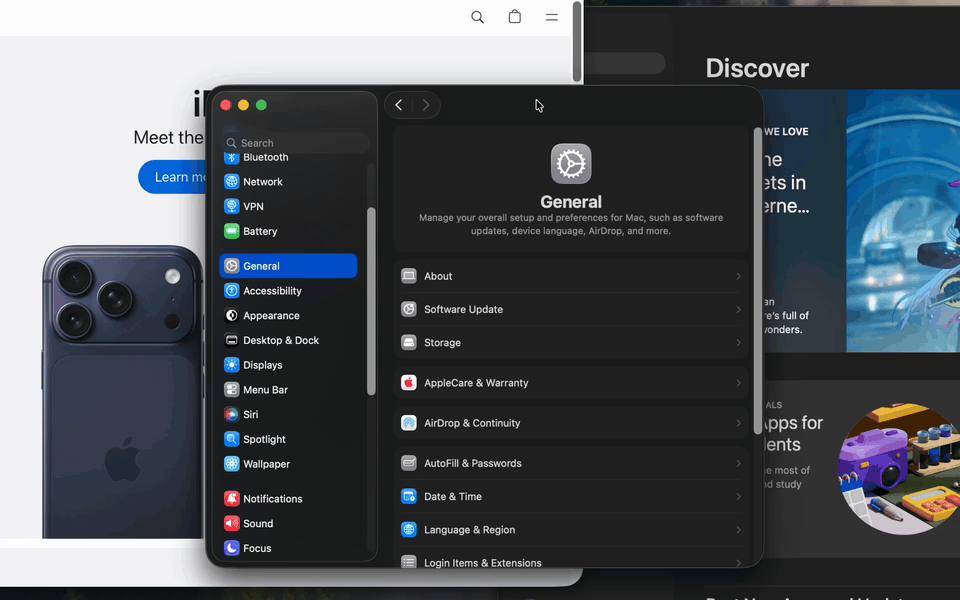Screen dimensions: 960x600
Task: Click Learn more button on Apple page
Action: click(174, 177)
